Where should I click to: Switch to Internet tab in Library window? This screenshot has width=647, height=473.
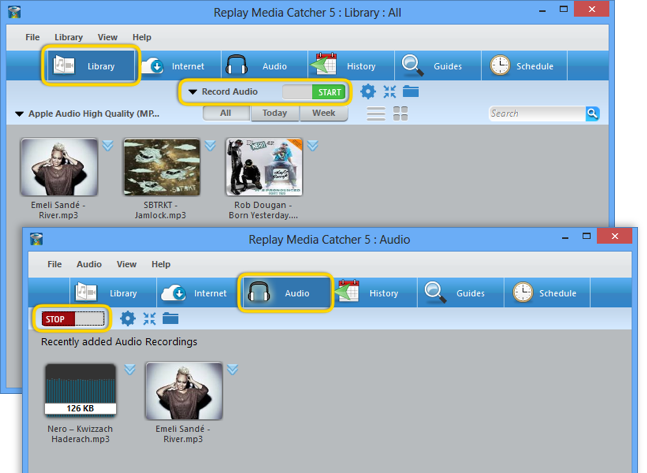[x=179, y=66]
